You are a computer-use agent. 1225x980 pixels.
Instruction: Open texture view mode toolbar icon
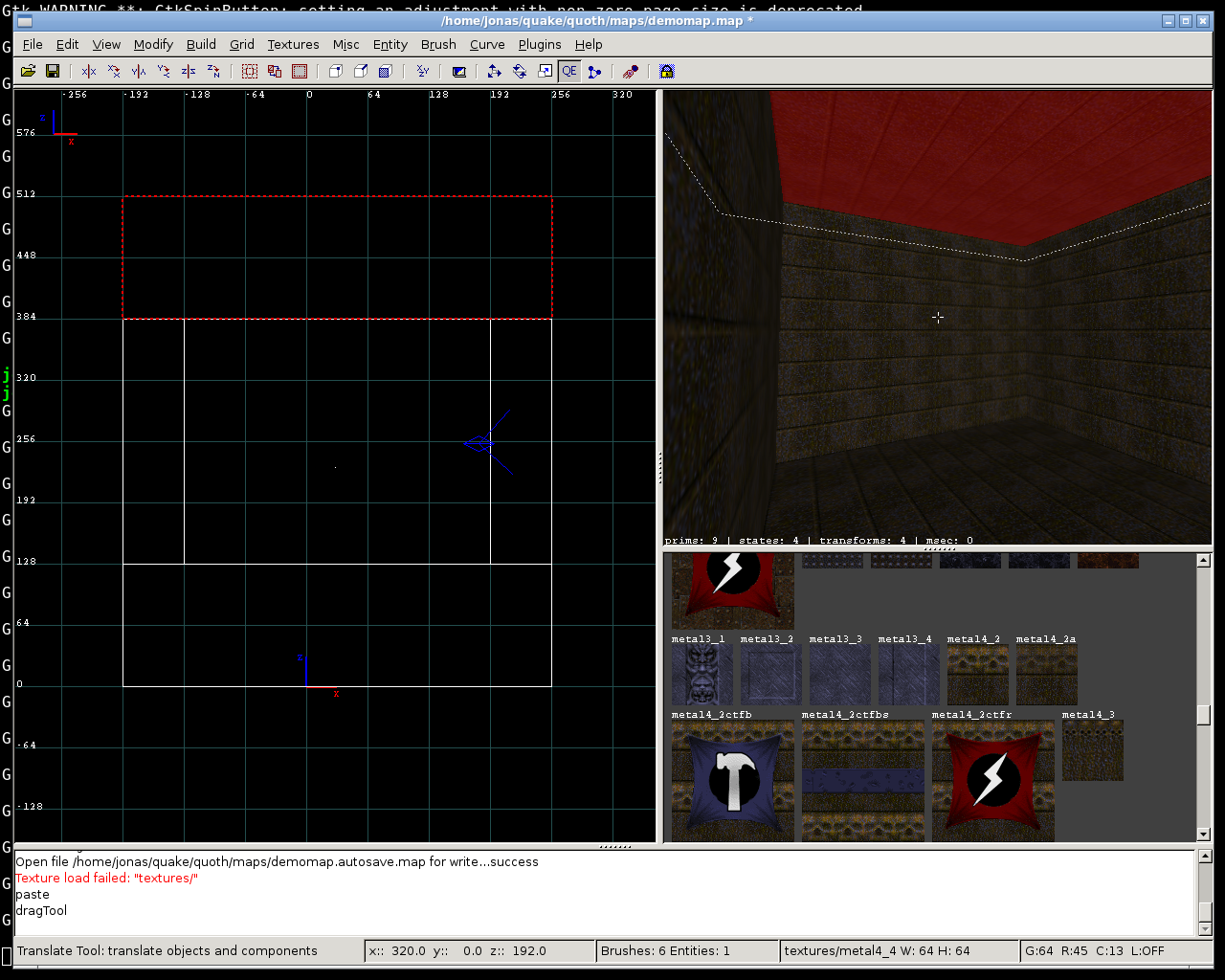point(458,71)
